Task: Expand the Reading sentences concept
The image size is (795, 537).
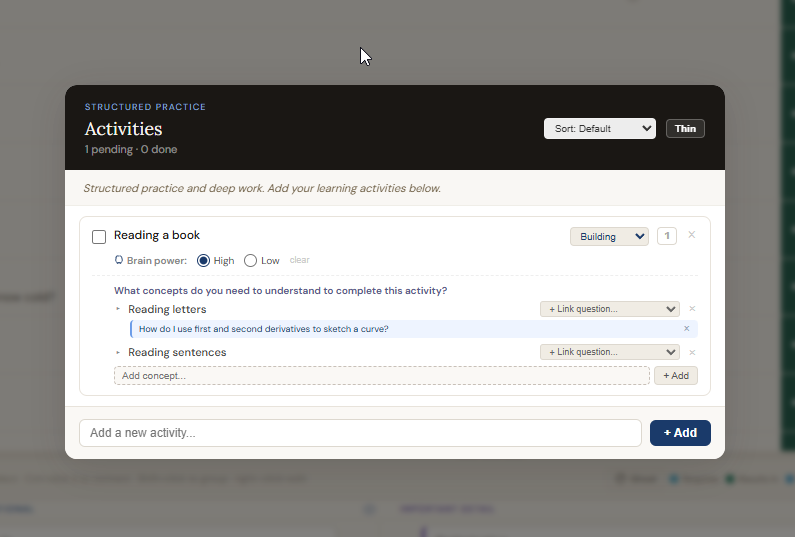Action: (118, 353)
